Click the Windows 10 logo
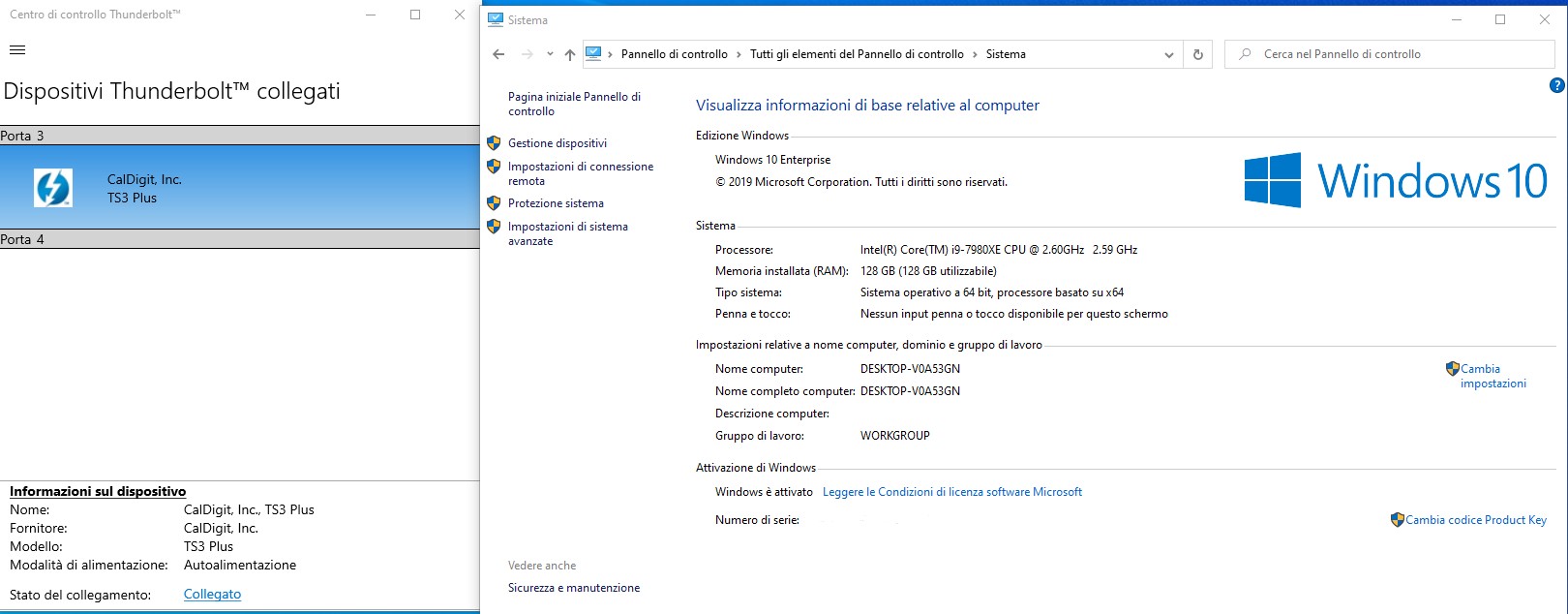This screenshot has width=1568, height=614. pyautogui.click(x=1395, y=180)
